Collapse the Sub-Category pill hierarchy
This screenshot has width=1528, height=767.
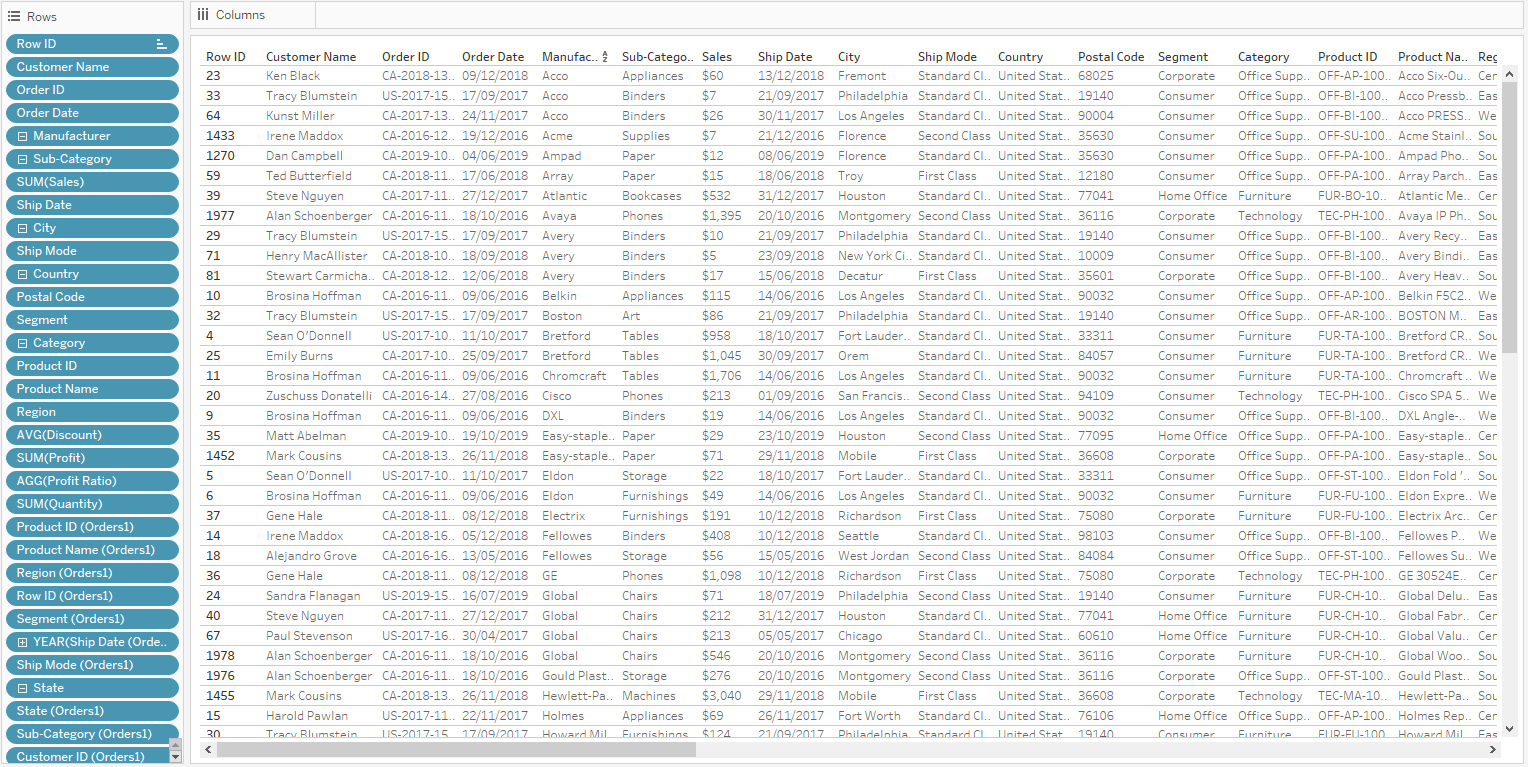(22, 159)
